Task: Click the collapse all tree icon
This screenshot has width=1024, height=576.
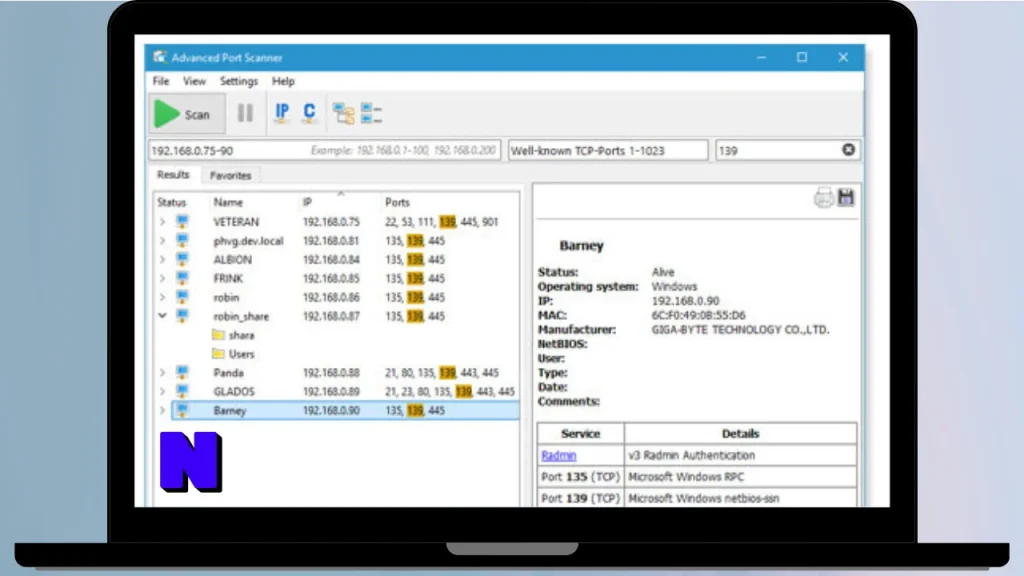Action: click(x=371, y=114)
